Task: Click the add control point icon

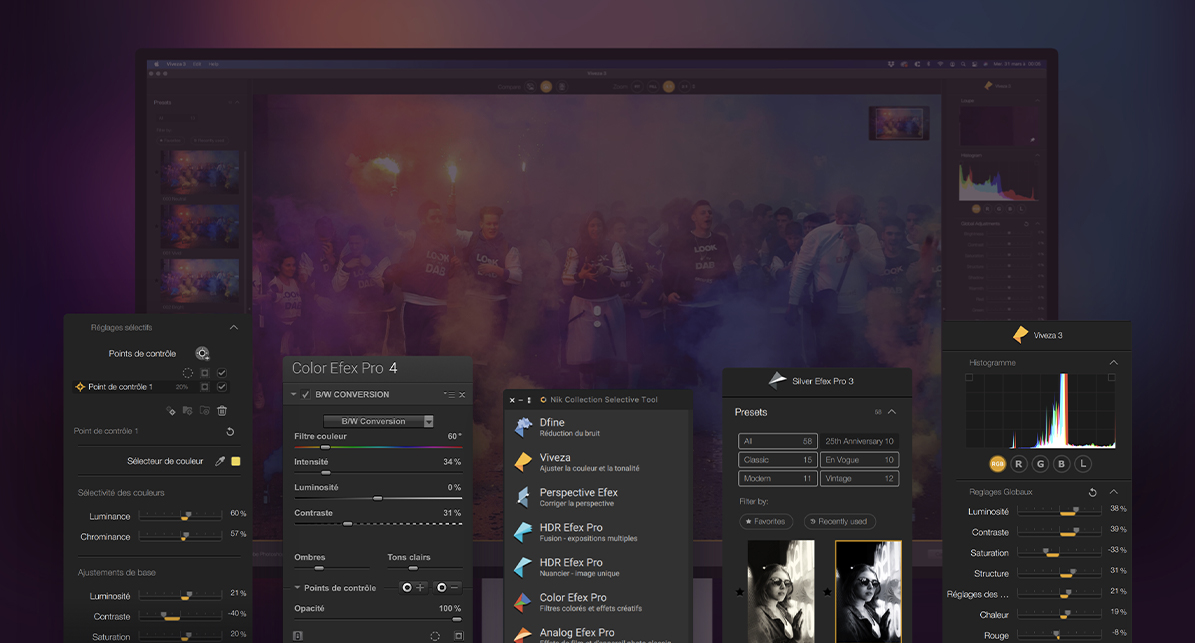Action: point(203,353)
